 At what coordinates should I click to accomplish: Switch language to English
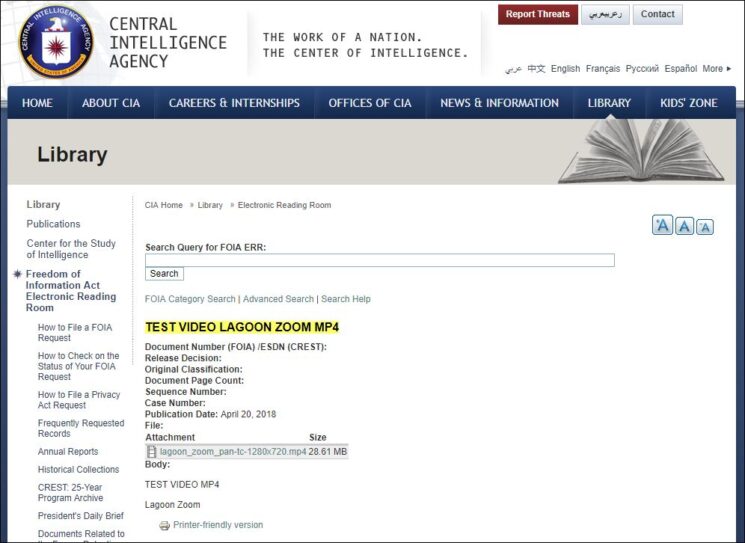[x=565, y=69]
